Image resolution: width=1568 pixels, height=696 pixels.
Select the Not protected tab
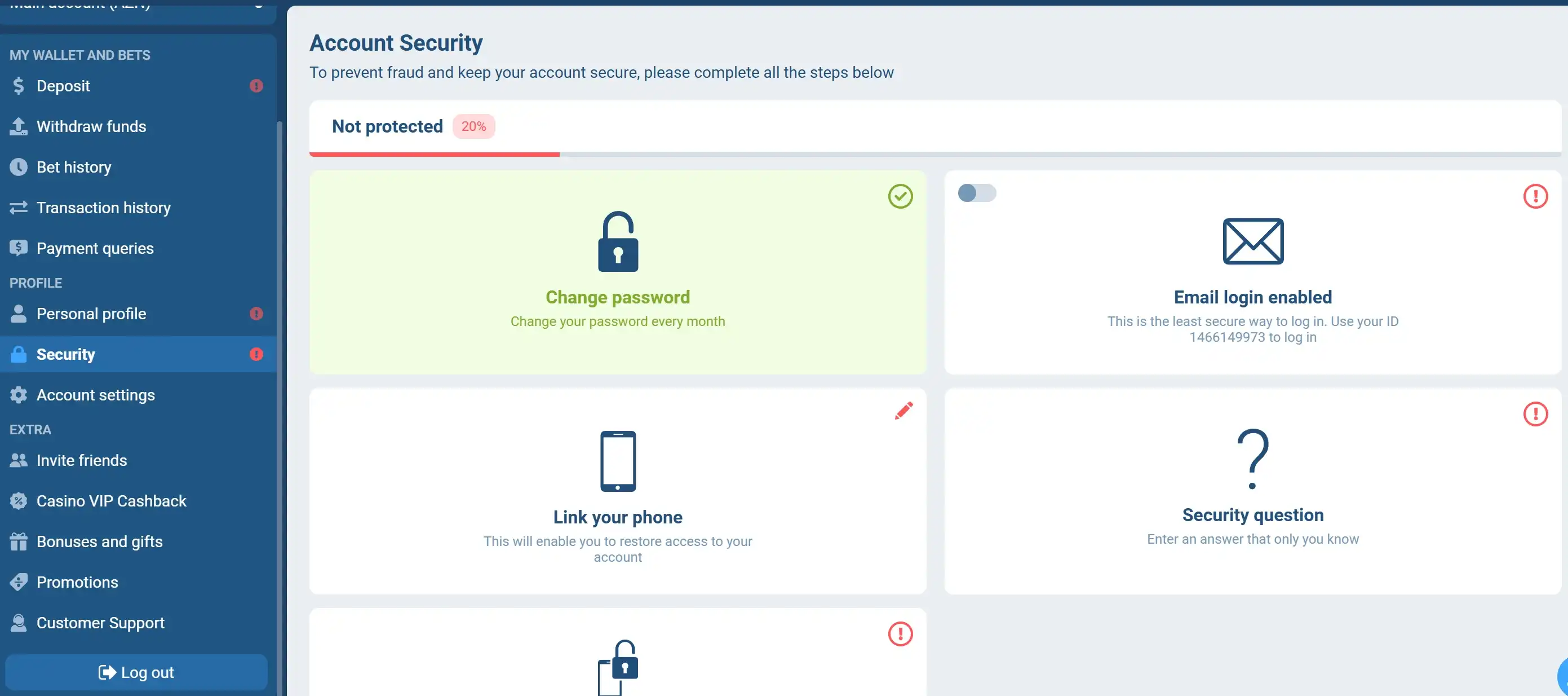[387, 127]
